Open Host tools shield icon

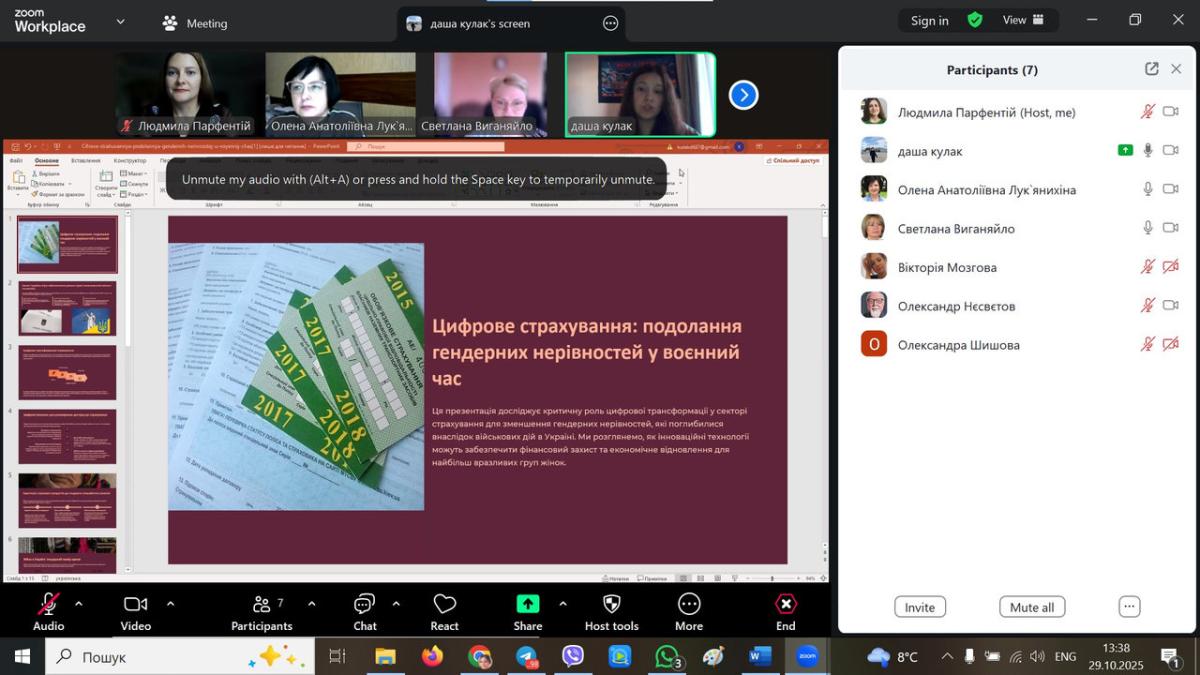tap(611, 604)
